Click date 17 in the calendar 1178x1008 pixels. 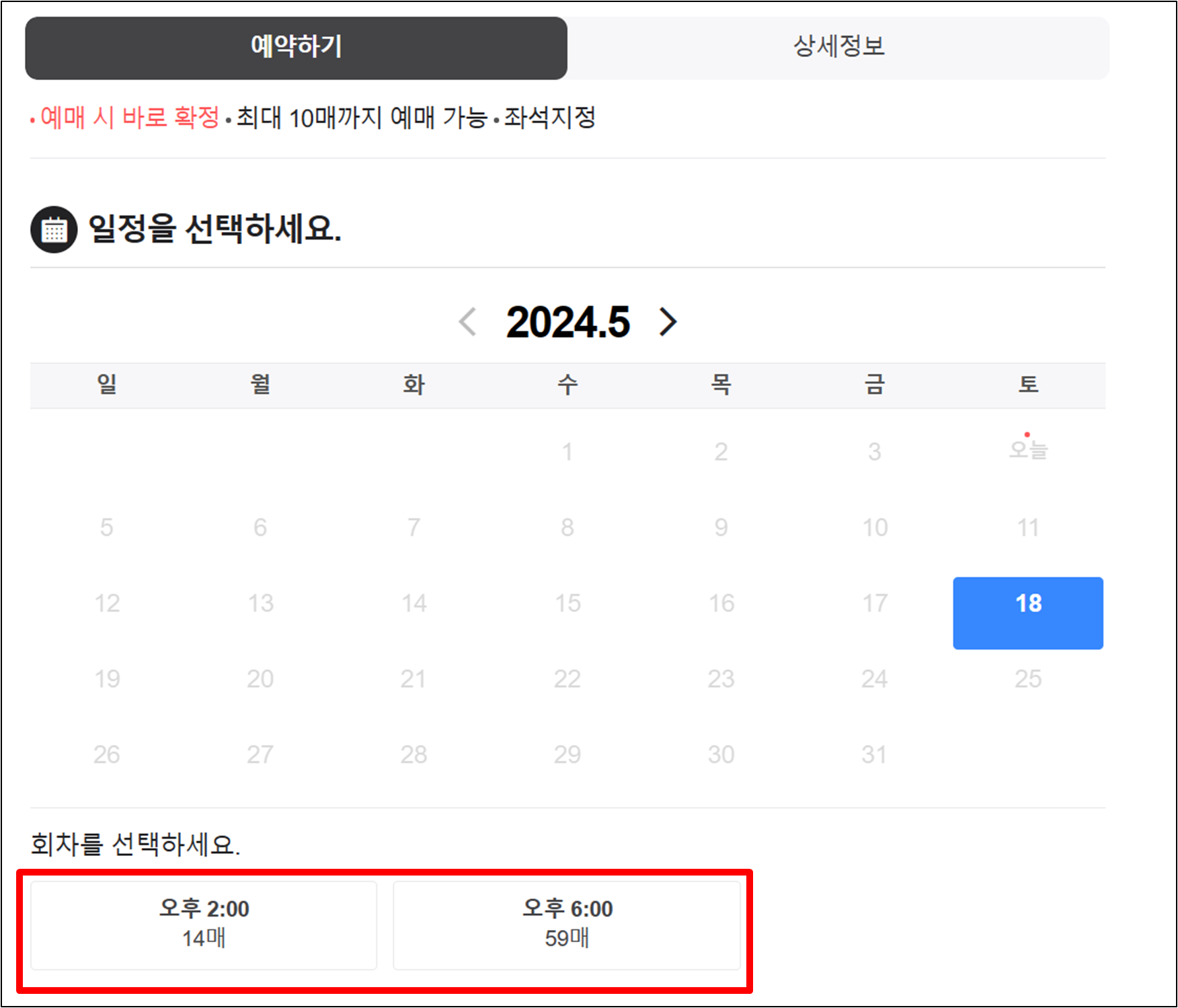(x=875, y=604)
